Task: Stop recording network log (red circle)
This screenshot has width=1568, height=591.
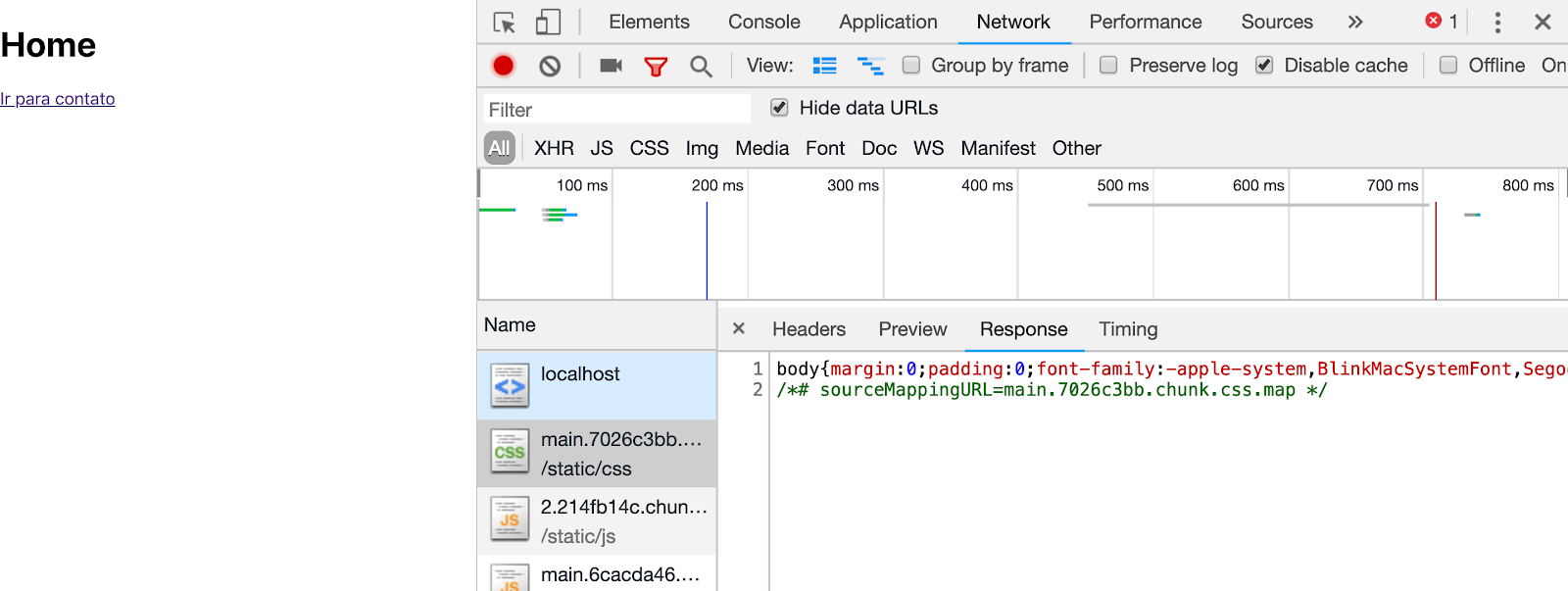Action: 504,66
